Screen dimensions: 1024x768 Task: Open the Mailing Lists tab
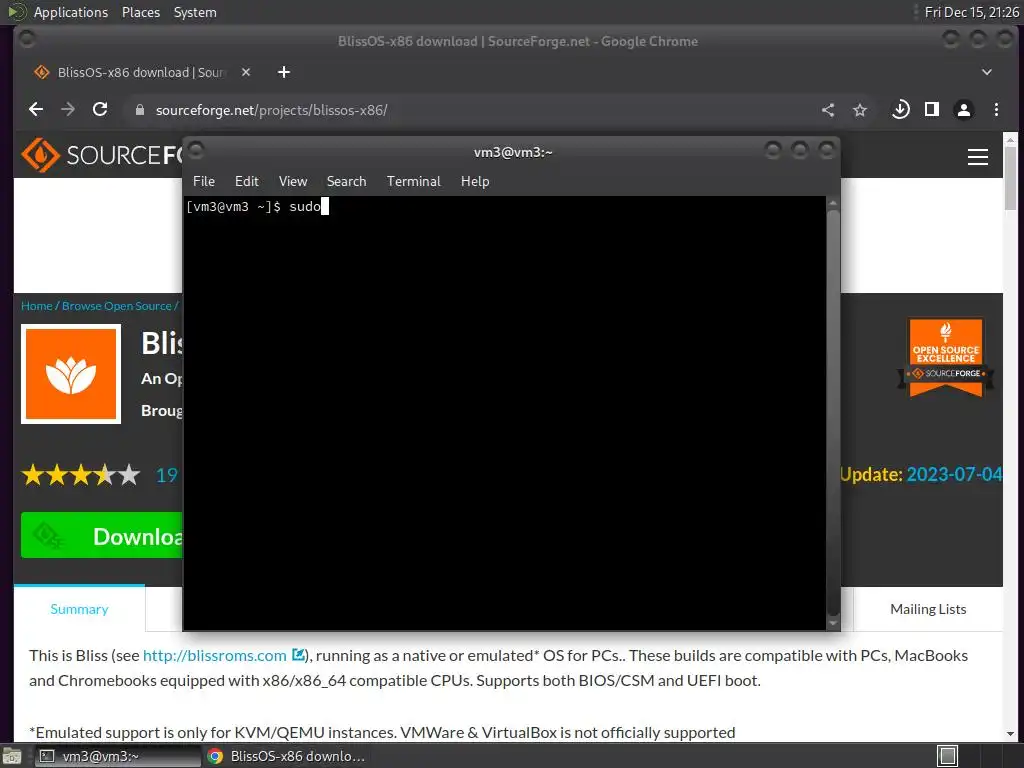point(928,609)
